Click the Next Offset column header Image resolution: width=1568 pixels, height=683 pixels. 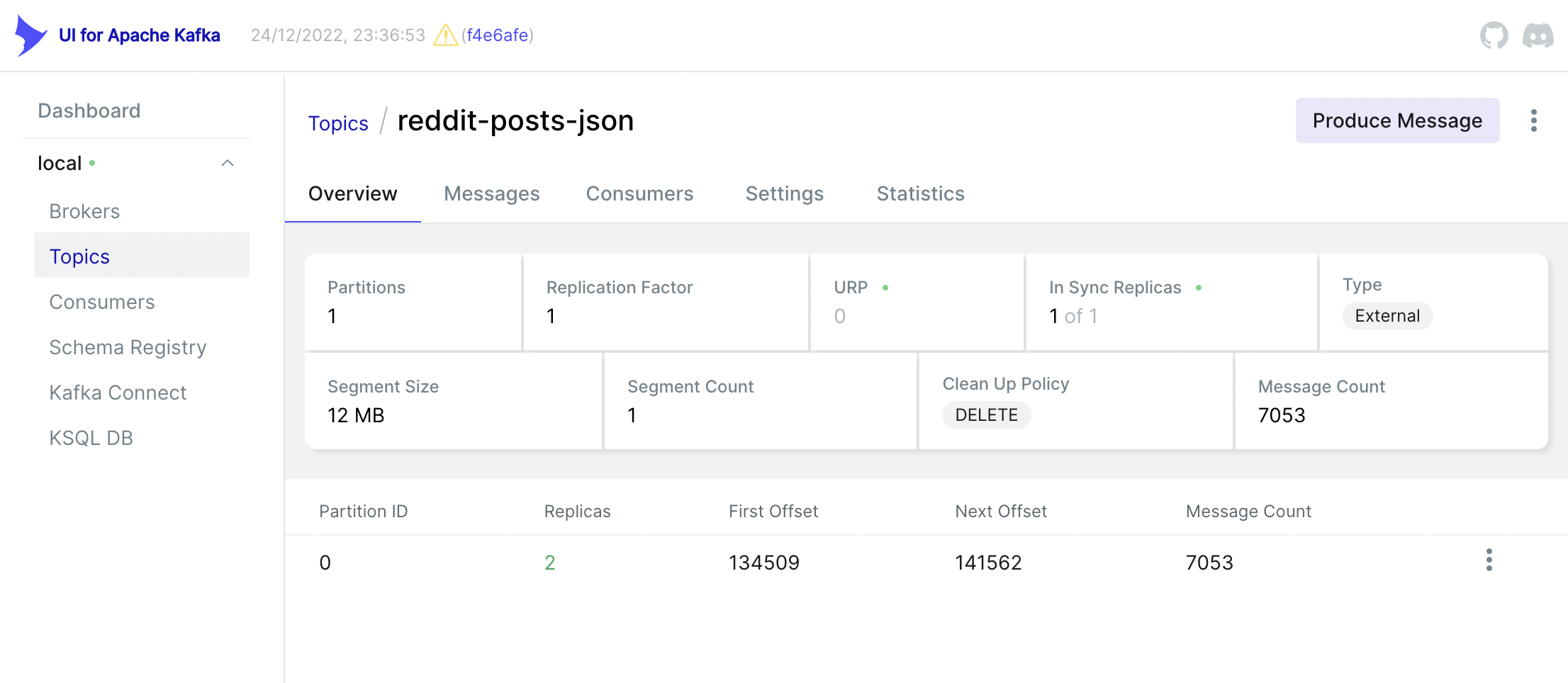[x=1001, y=512]
